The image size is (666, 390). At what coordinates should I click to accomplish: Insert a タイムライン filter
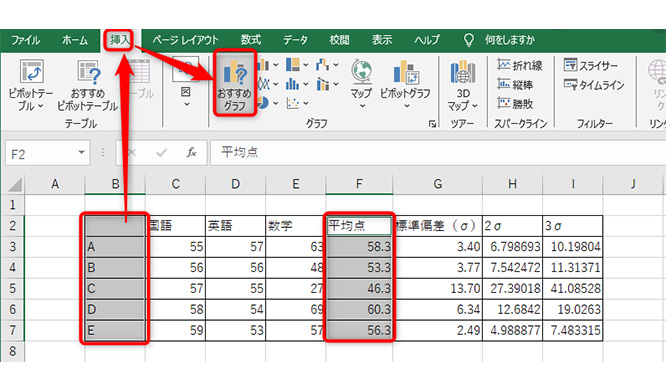point(594,85)
